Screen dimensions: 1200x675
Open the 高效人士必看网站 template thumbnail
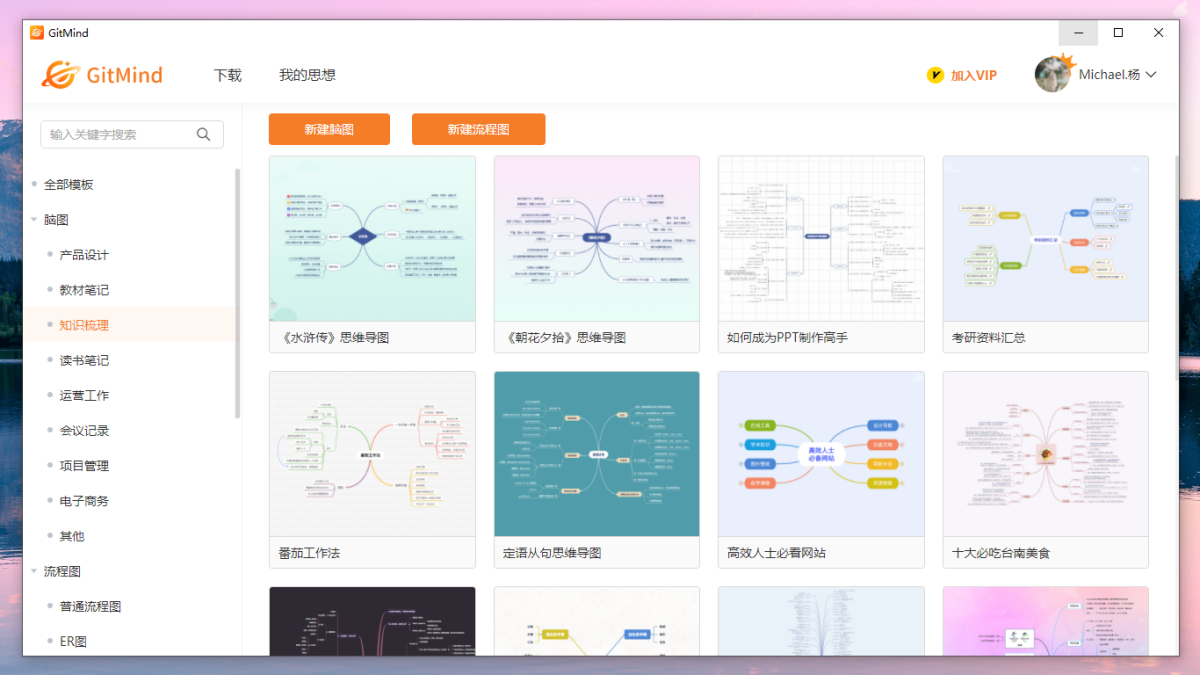click(821, 454)
